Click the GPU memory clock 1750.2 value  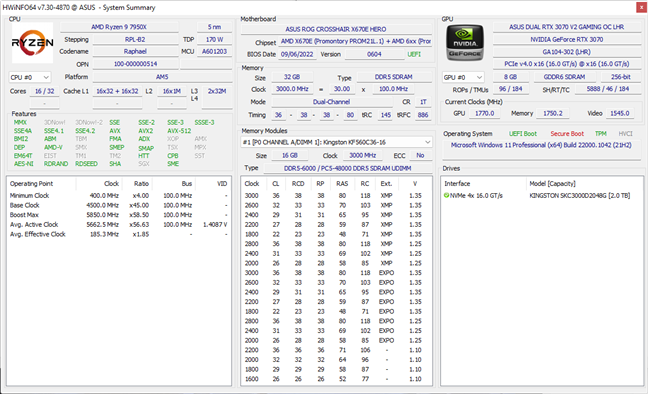[x=553, y=113]
